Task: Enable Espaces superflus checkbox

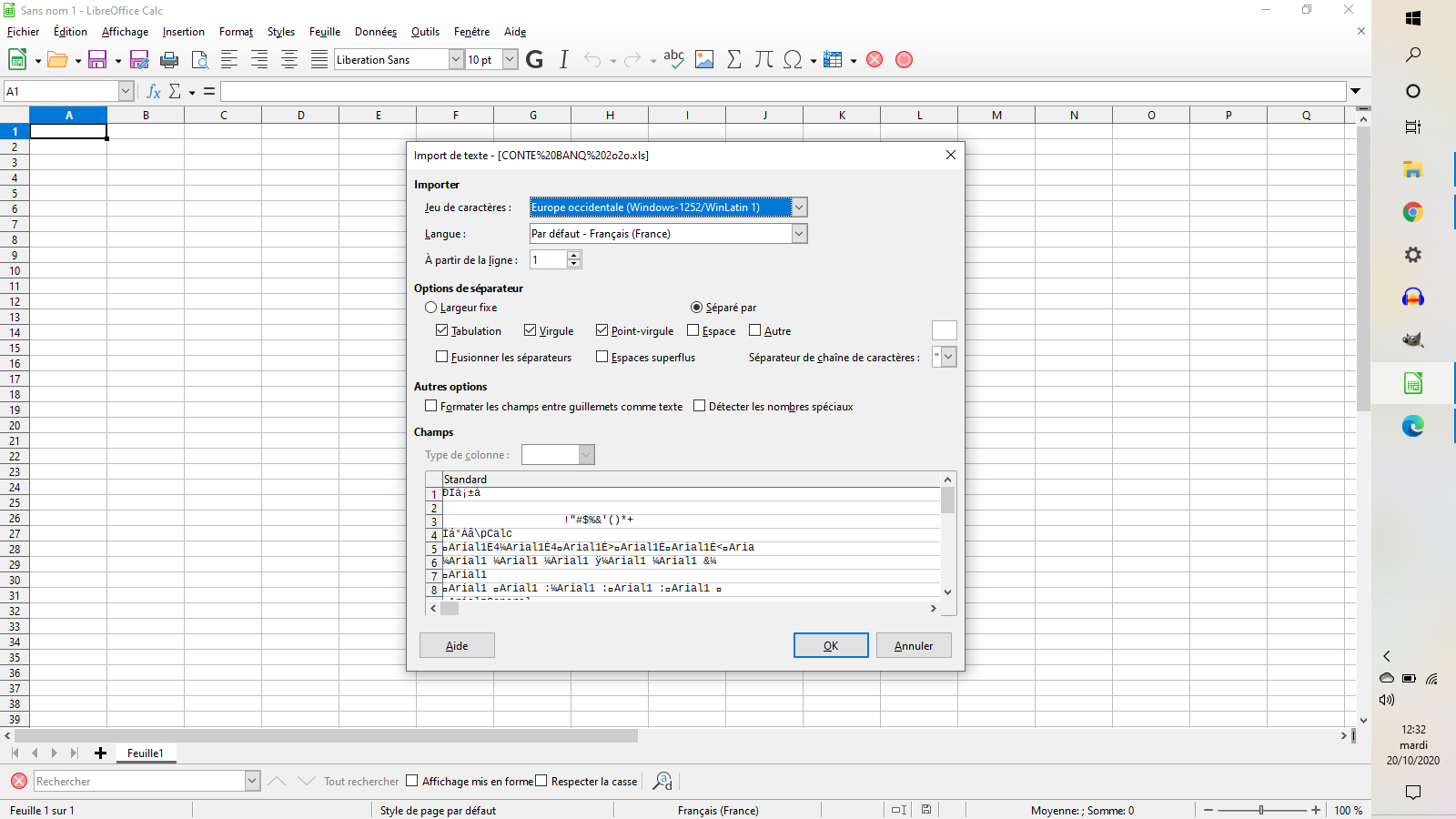Action: coord(602,357)
